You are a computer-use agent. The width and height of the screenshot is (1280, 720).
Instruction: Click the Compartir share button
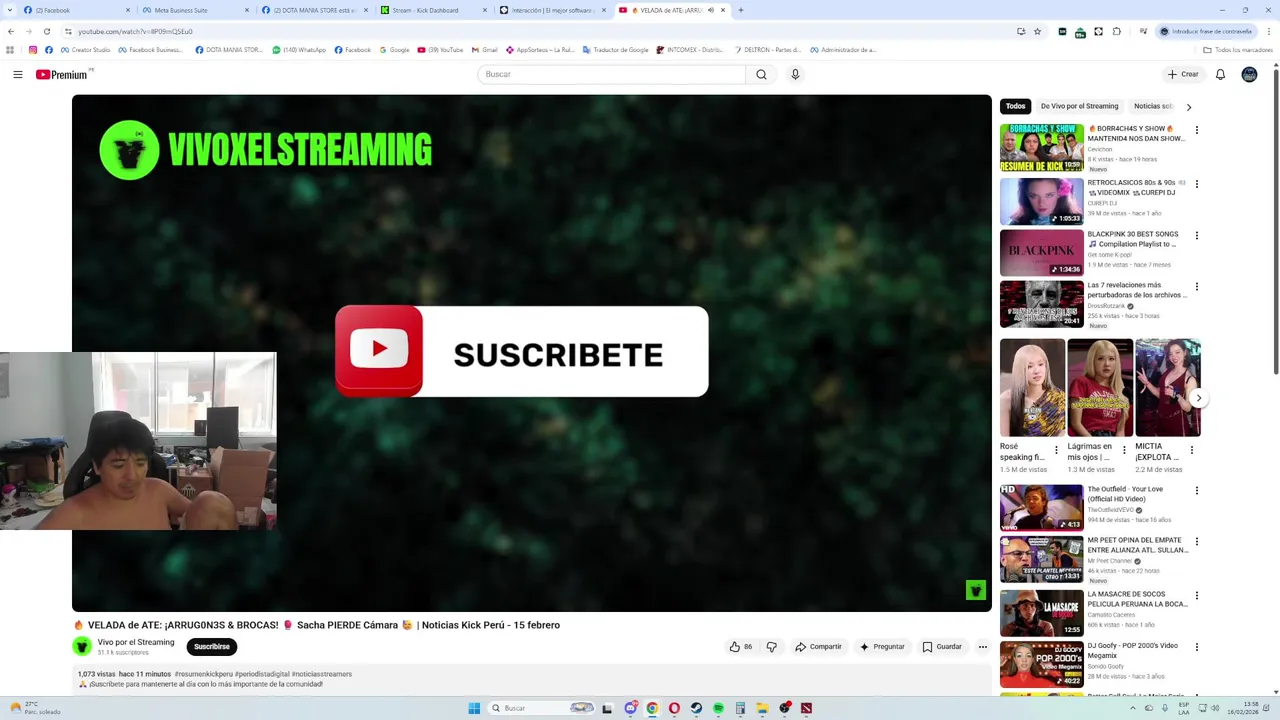818,647
